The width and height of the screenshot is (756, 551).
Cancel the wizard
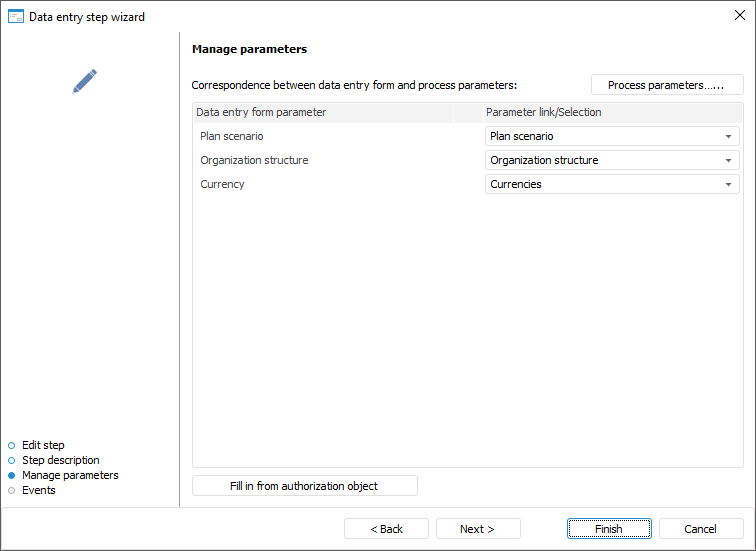tap(700, 529)
